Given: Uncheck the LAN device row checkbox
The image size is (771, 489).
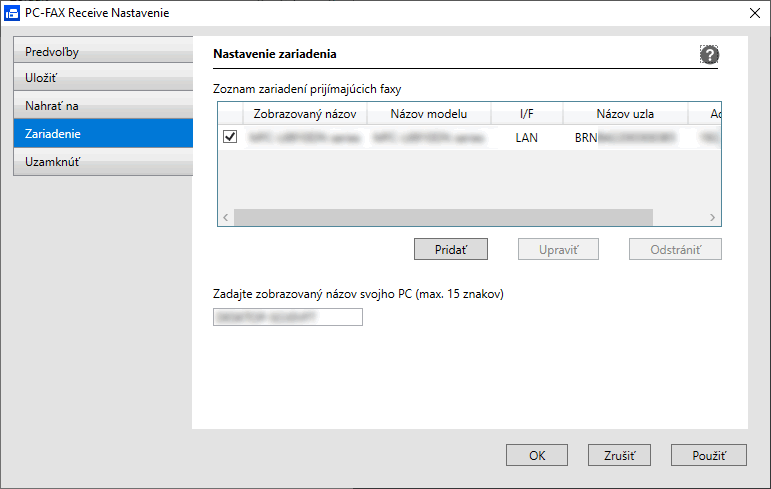Looking at the screenshot, I should click(x=230, y=137).
